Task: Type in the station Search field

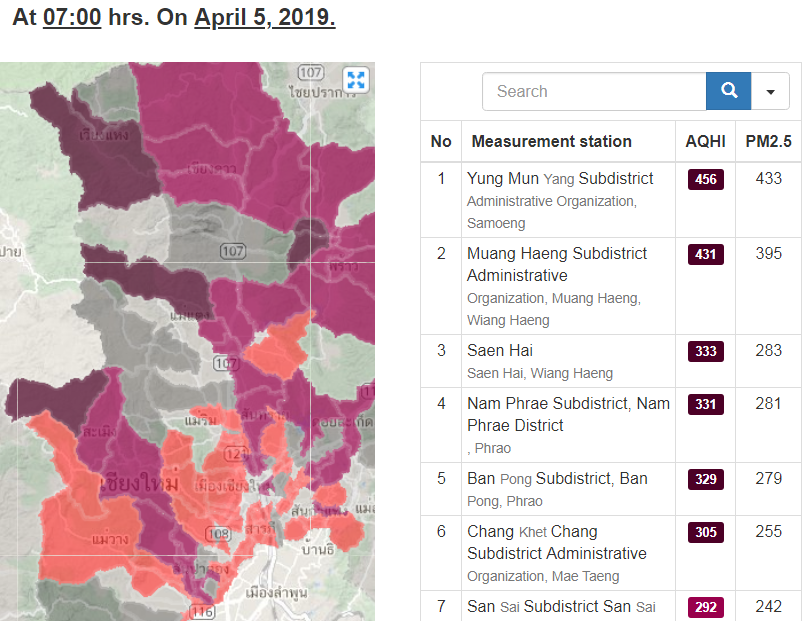Action: point(594,91)
